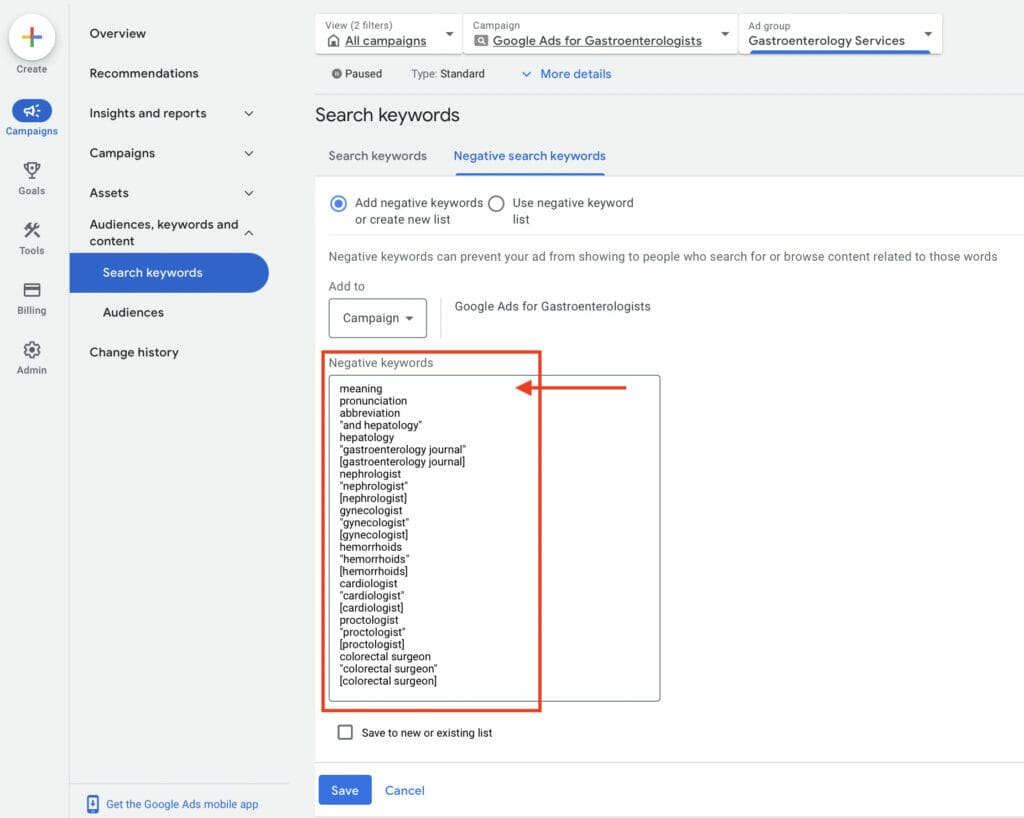
Task: Select Use negative keyword list radio
Action: coord(496,204)
